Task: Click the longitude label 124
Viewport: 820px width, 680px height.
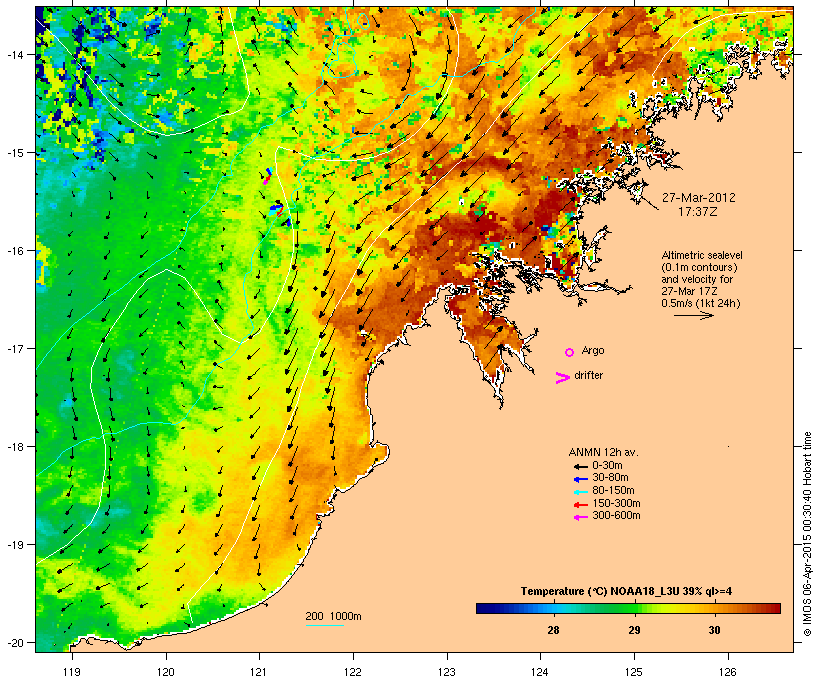Action: pos(540,672)
